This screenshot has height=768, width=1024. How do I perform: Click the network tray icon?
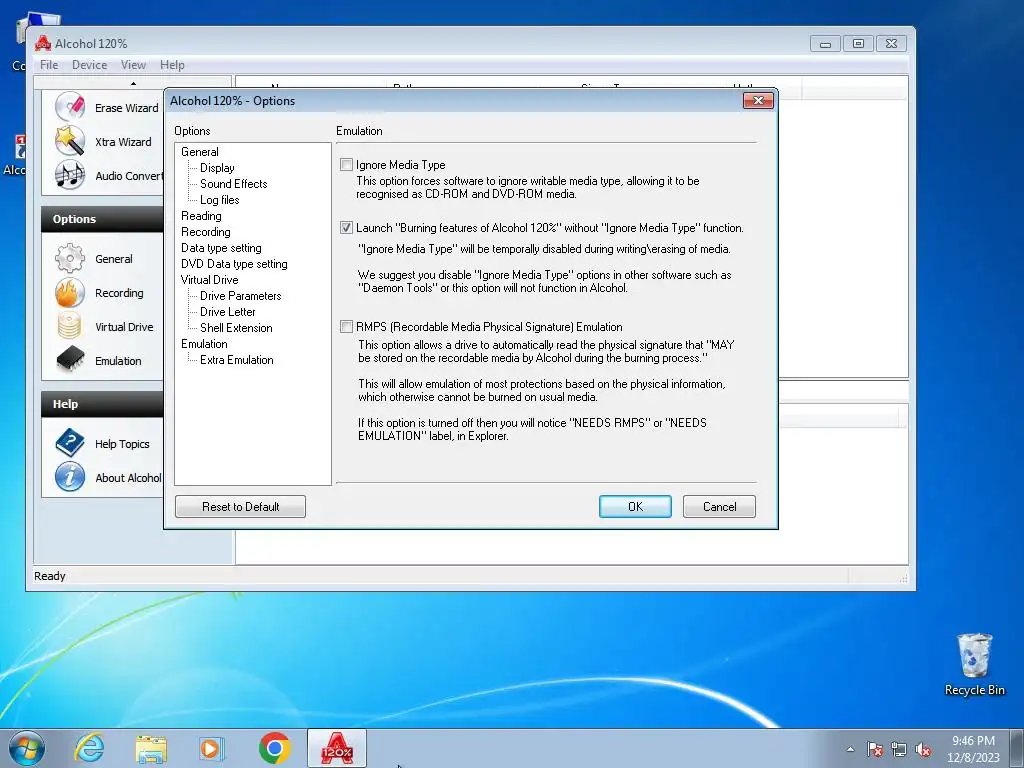pyautogui.click(x=899, y=749)
